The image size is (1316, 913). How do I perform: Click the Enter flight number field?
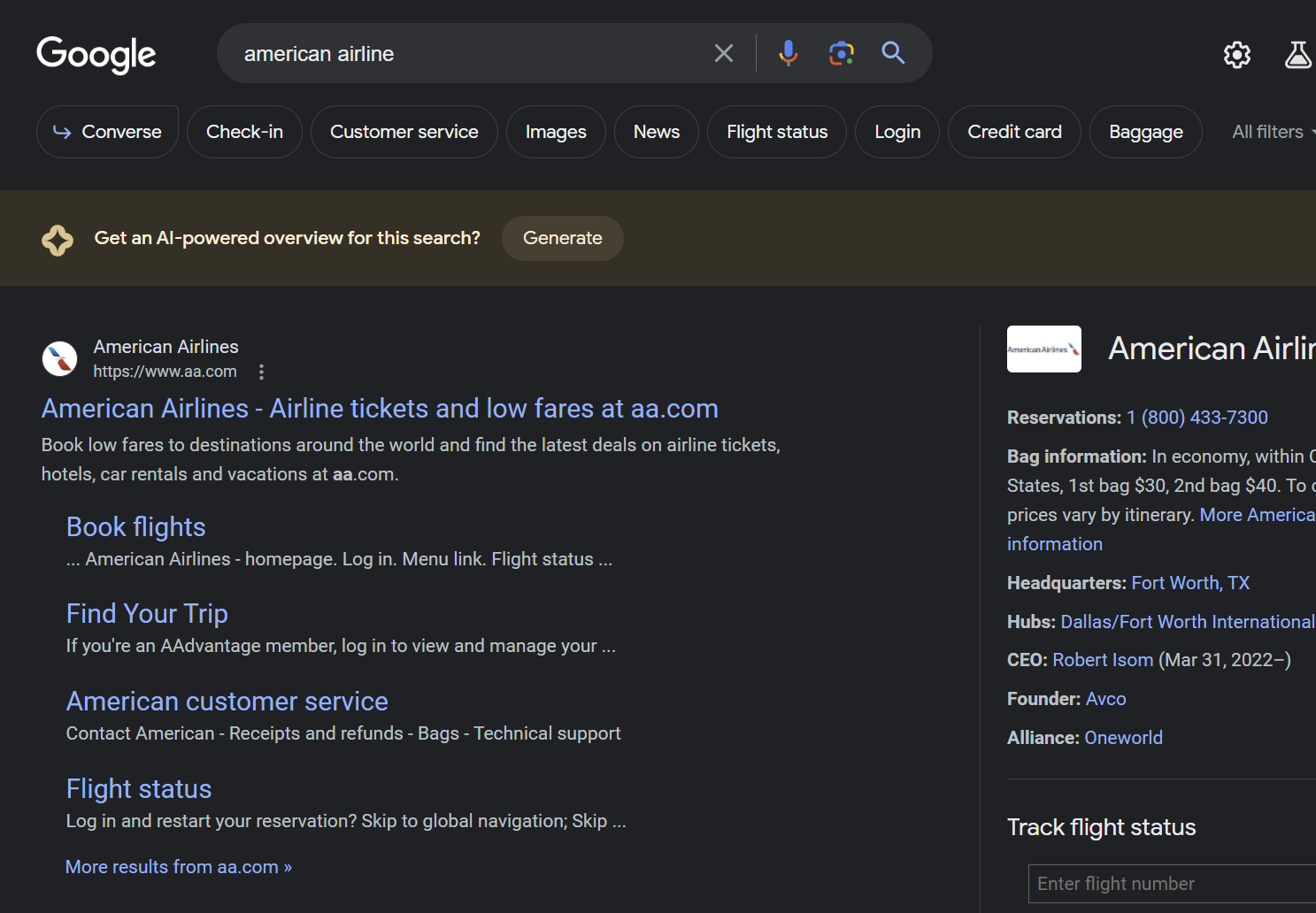click(1168, 884)
